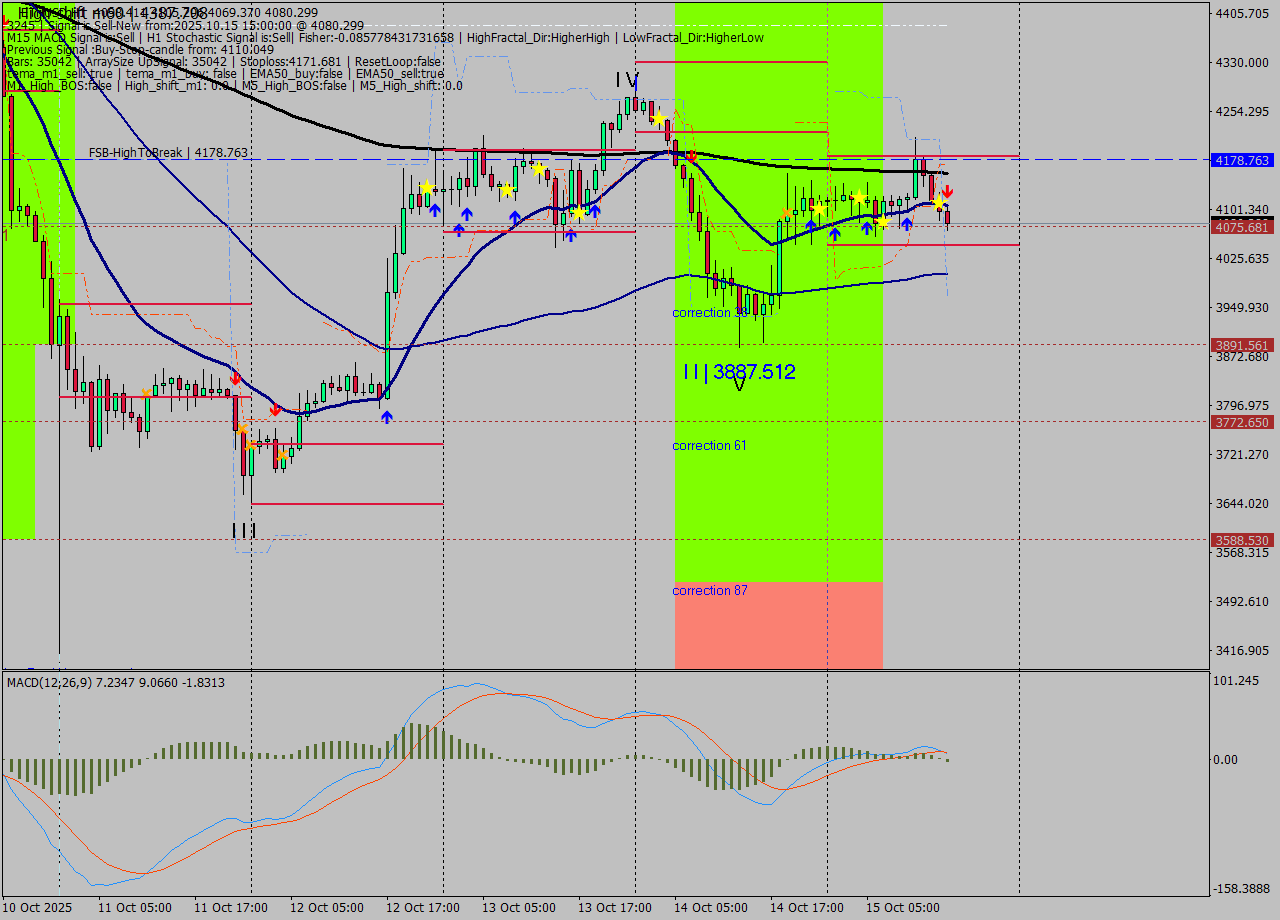This screenshot has height=920, width=1280.
Task: Click the yellow star marker beside the 15 Oct candles
Action: point(938,203)
